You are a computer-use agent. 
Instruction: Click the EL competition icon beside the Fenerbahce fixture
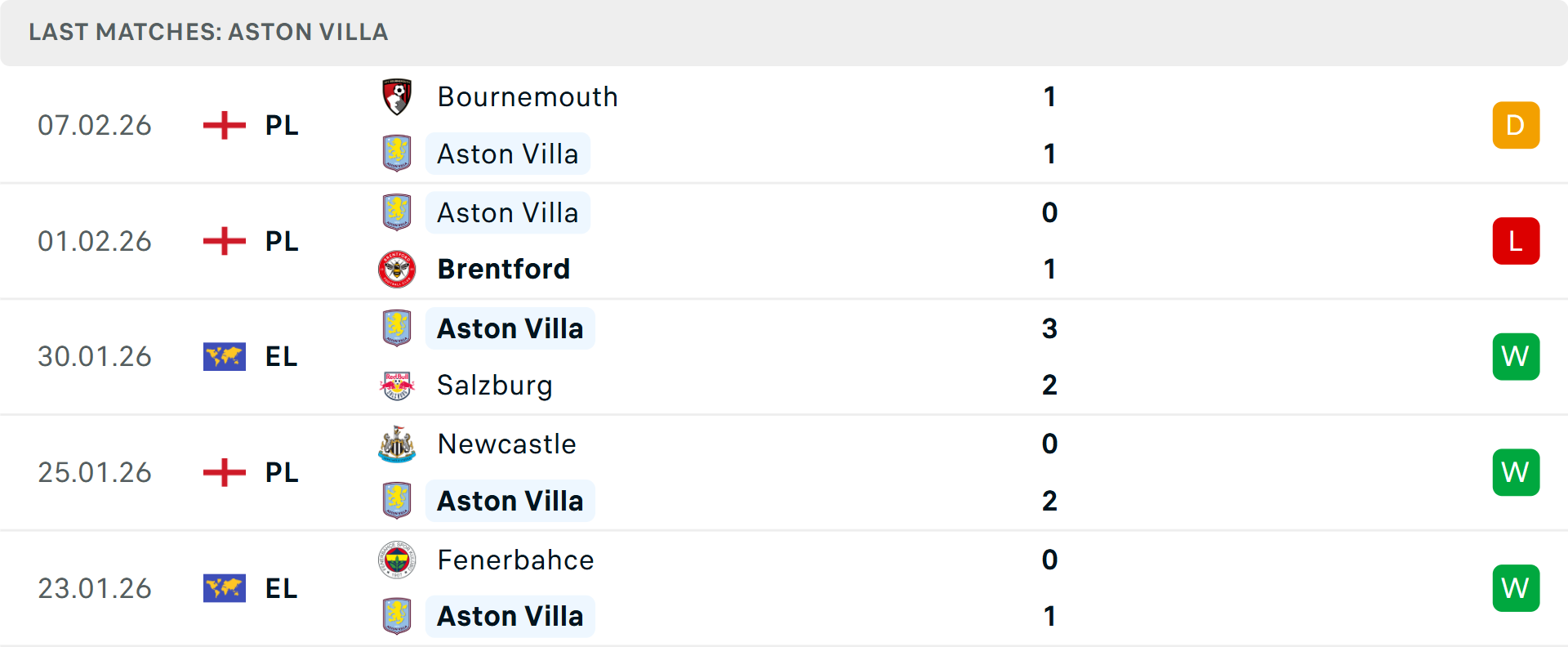point(224,587)
